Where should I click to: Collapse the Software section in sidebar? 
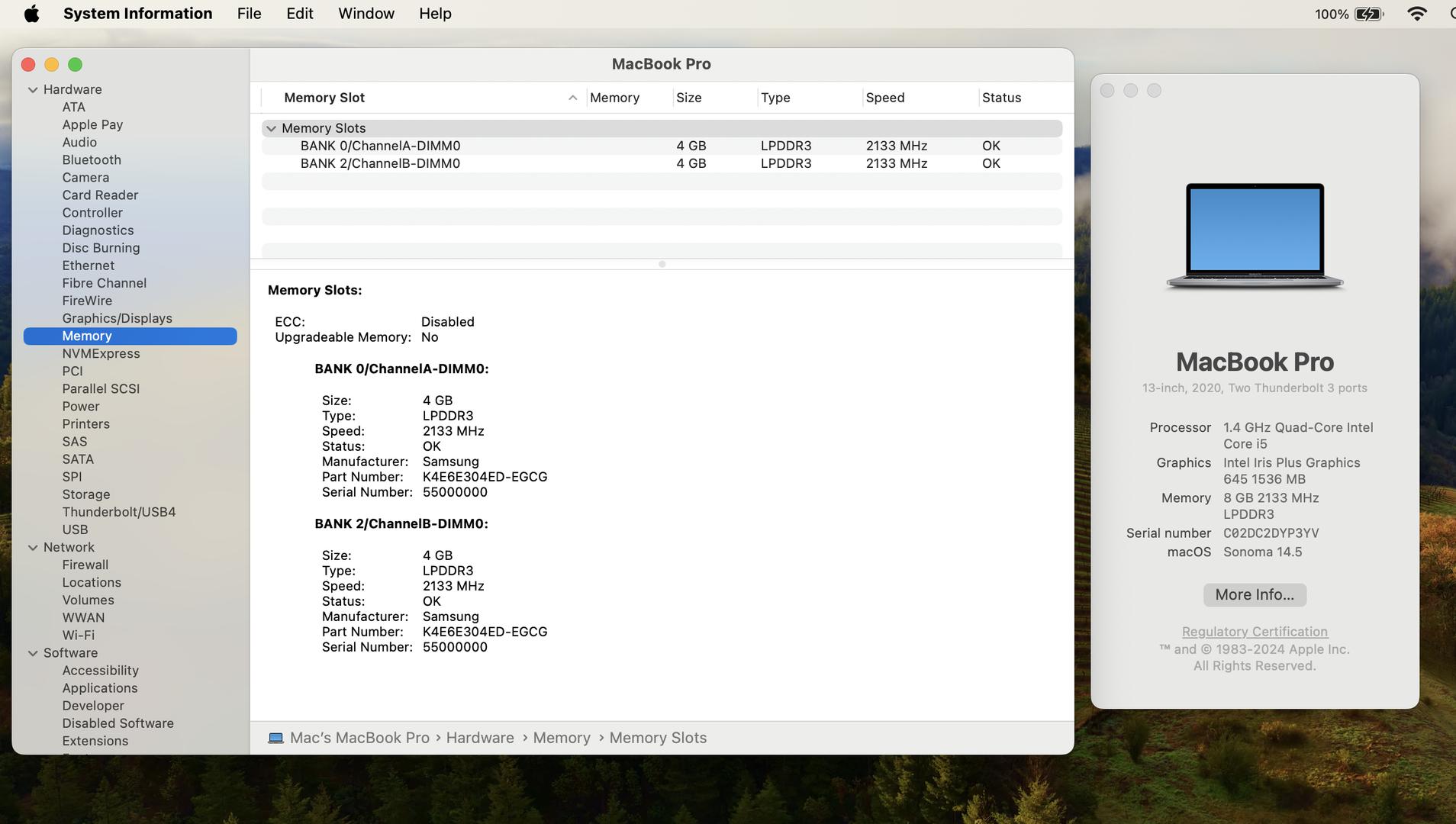tap(33, 653)
